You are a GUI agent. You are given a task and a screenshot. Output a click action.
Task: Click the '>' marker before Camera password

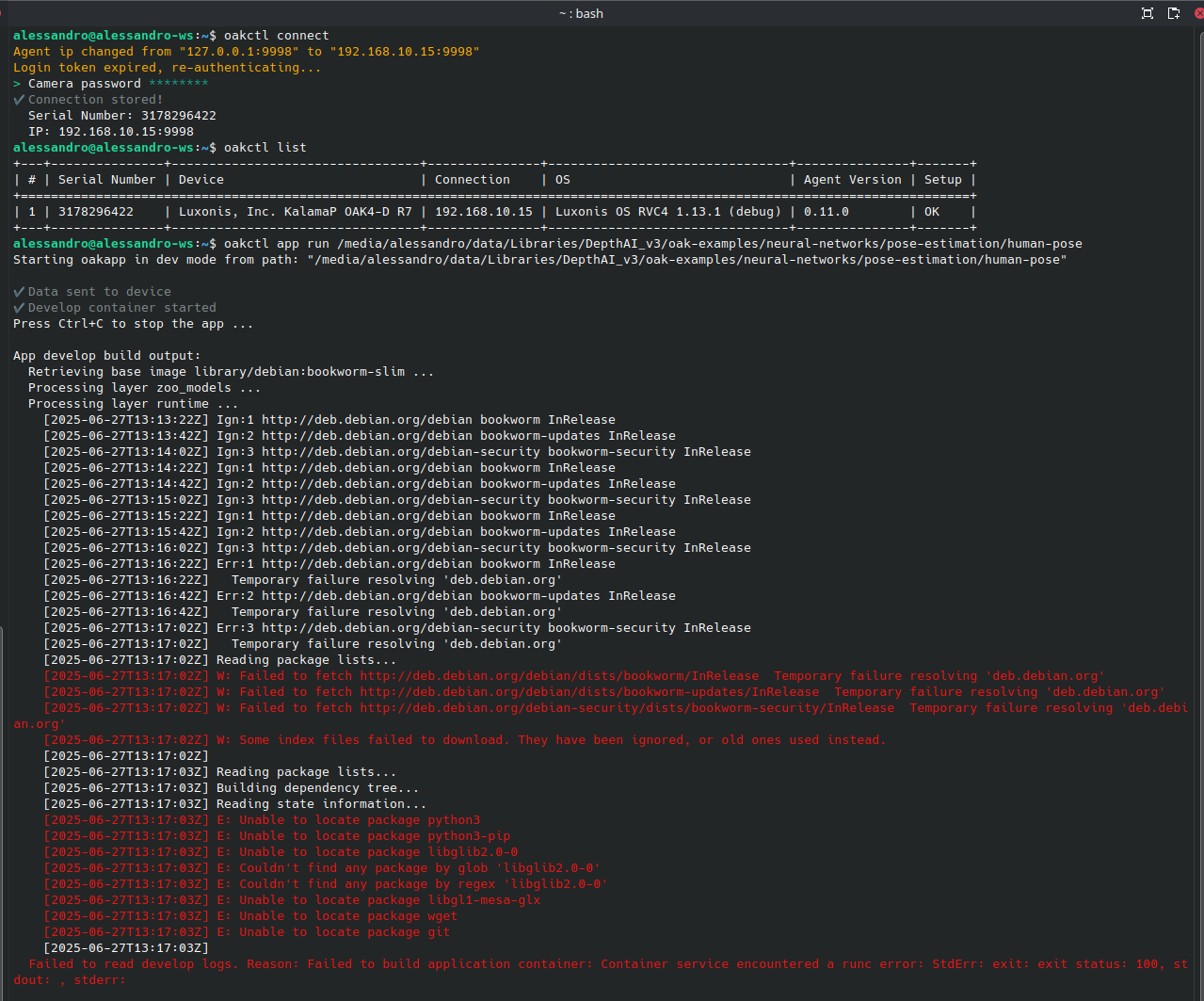click(17, 84)
